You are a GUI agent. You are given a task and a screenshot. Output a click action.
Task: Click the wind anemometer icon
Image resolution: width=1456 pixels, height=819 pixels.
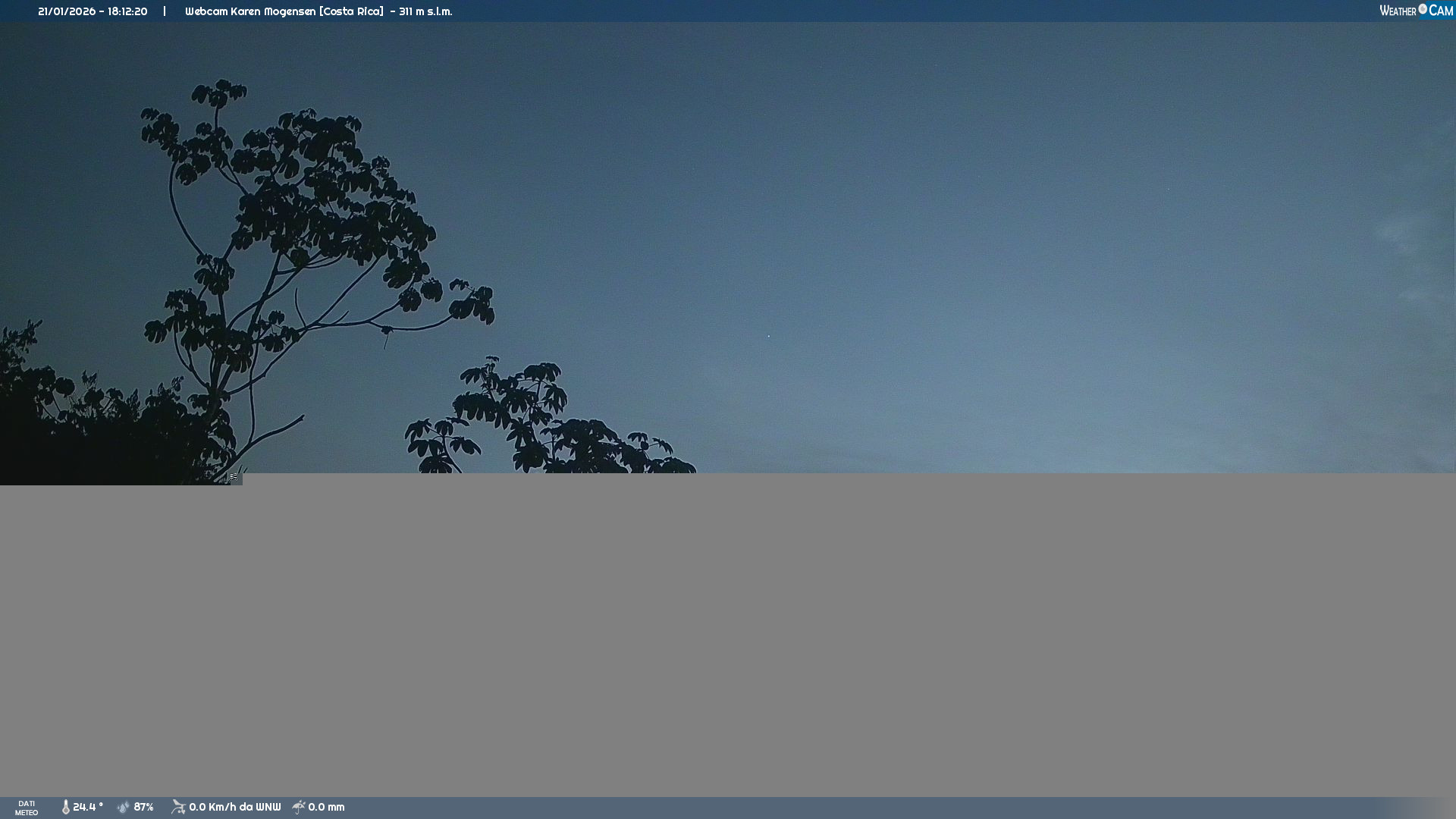click(178, 807)
